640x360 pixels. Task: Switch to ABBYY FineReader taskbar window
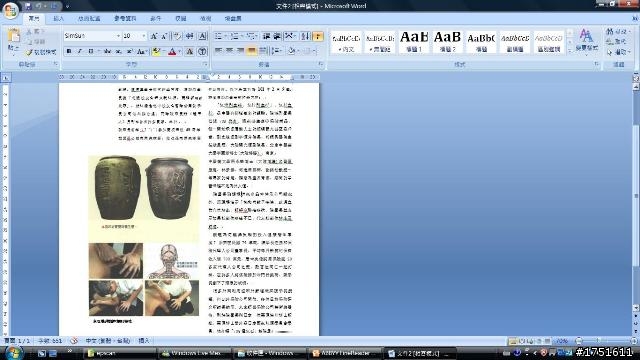345,353
